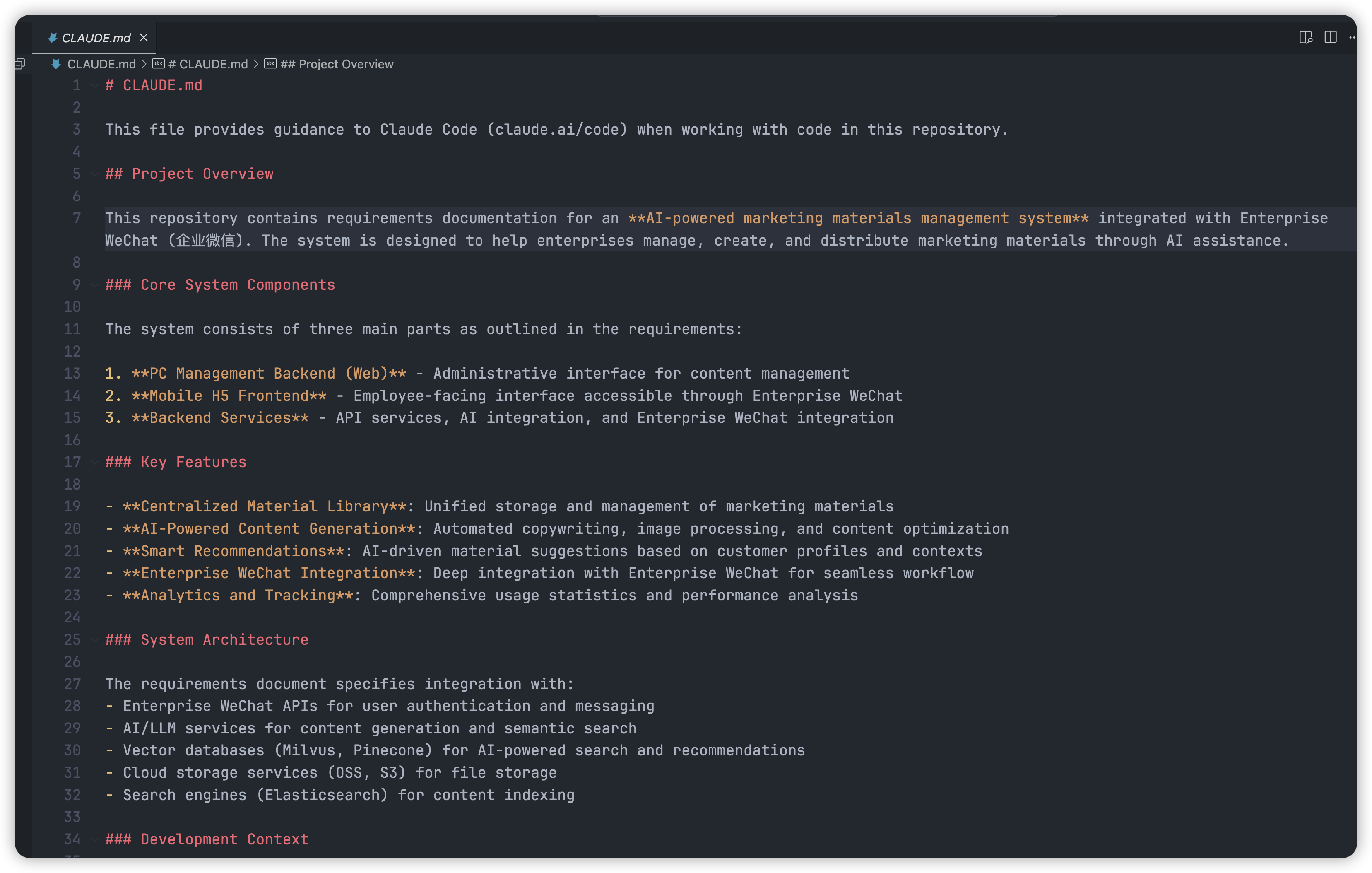
Task: Open the CLAUDE.md file breadcrumb
Action: 101,64
